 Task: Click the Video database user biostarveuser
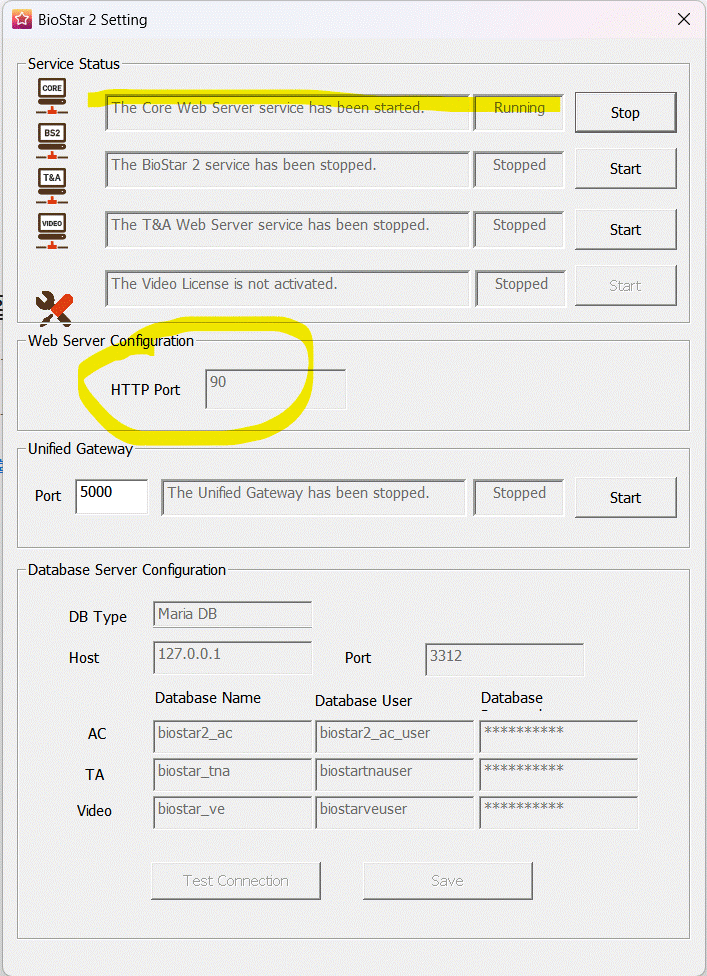(x=395, y=812)
